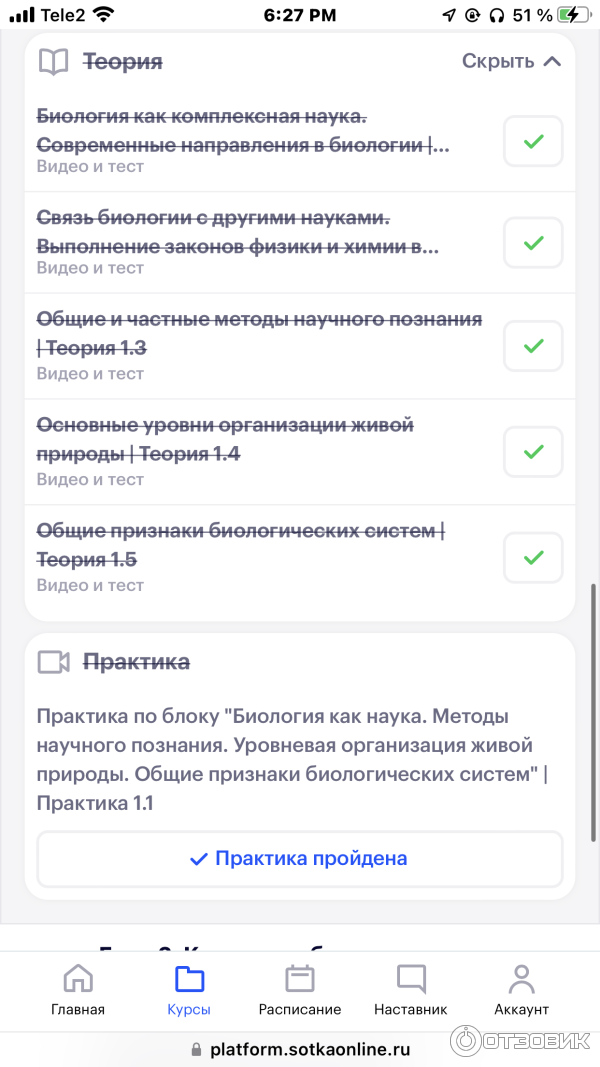Toggle checkmark for Теория 1.3 lesson
This screenshot has width=600, height=1067.
tap(533, 346)
